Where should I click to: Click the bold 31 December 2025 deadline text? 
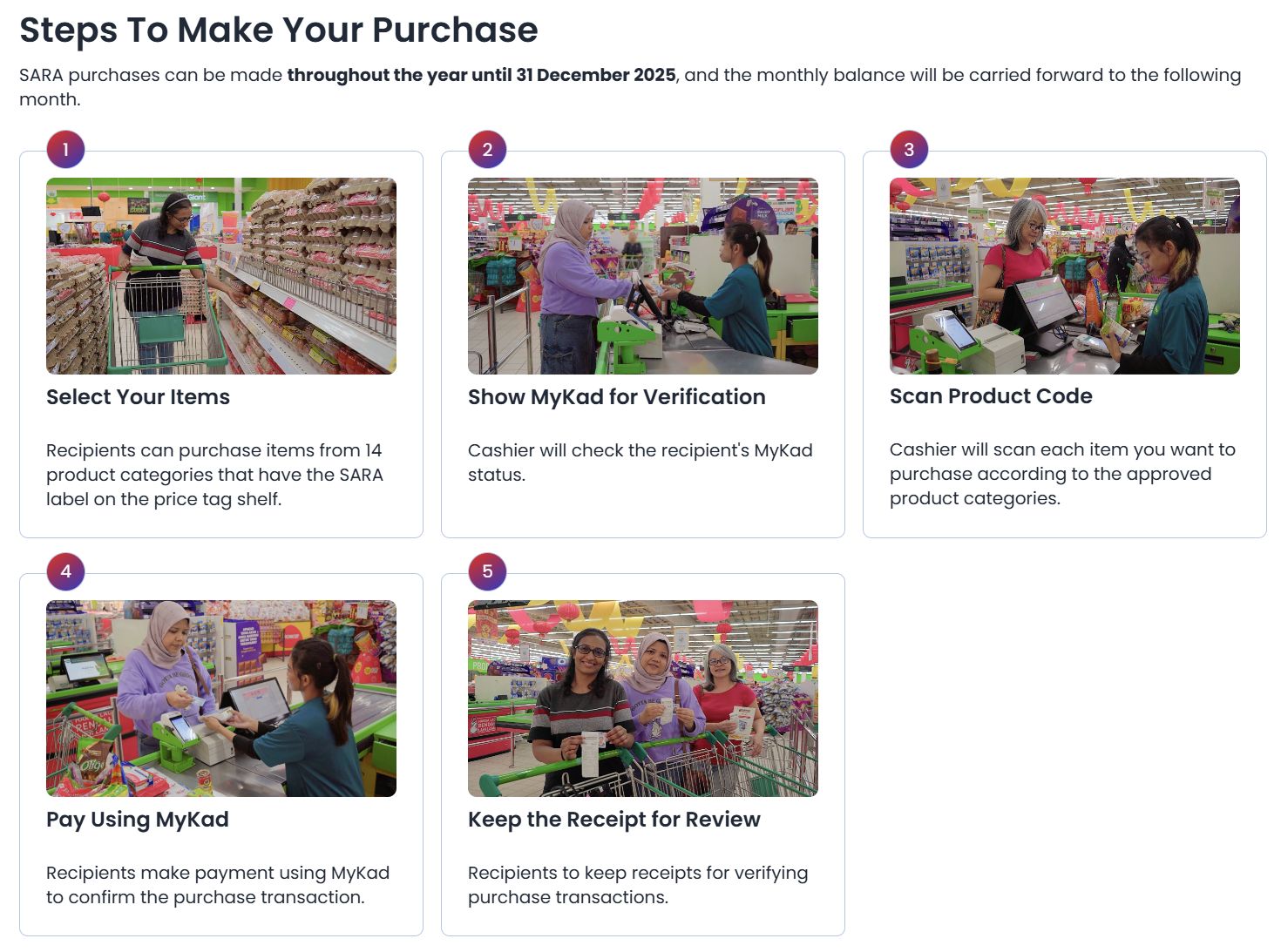(481, 75)
